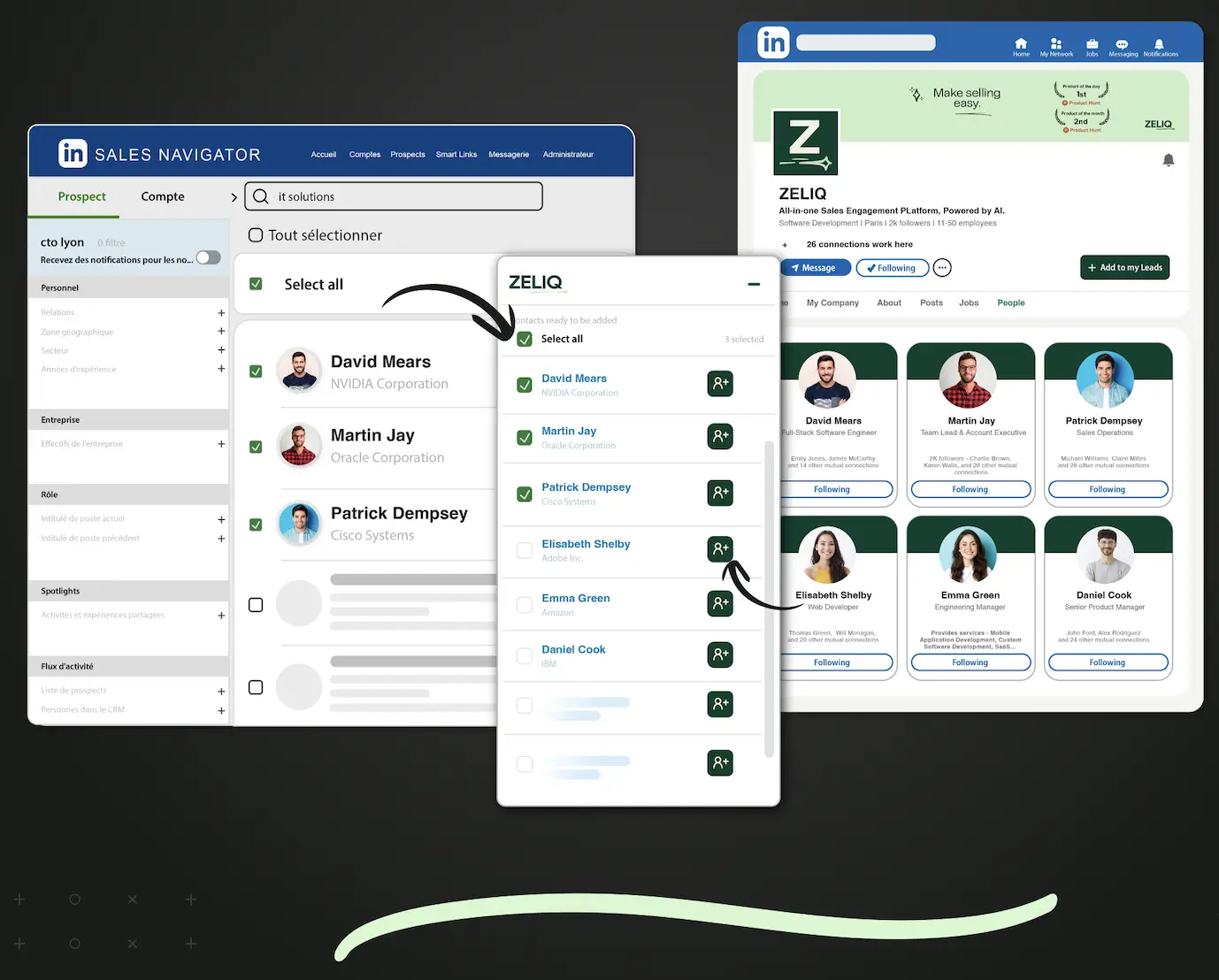Image resolution: width=1219 pixels, height=980 pixels.
Task: Expand Liste de prospects filter
Action: click(221, 692)
